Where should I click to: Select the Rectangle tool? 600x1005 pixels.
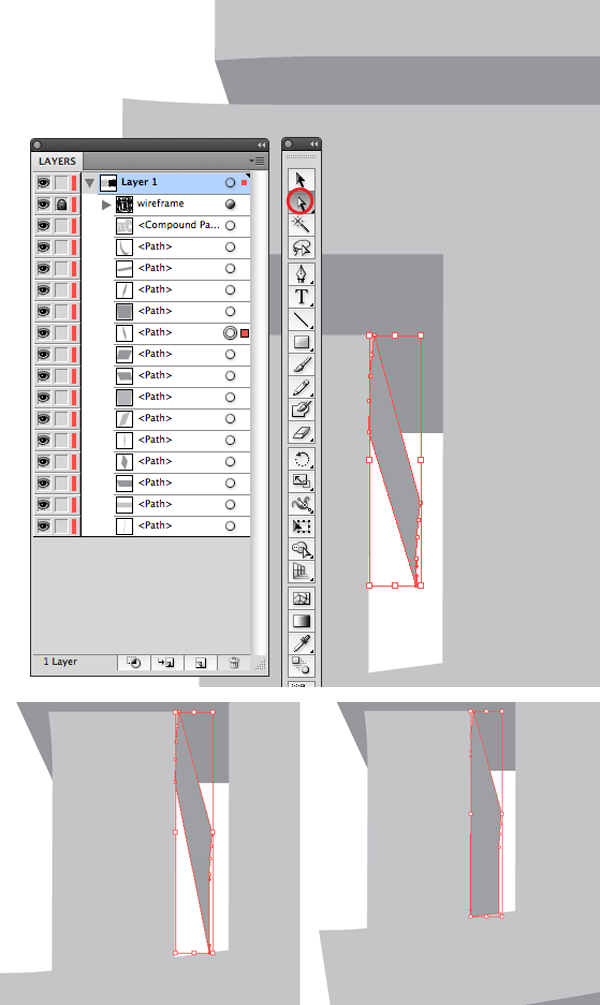(x=301, y=342)
